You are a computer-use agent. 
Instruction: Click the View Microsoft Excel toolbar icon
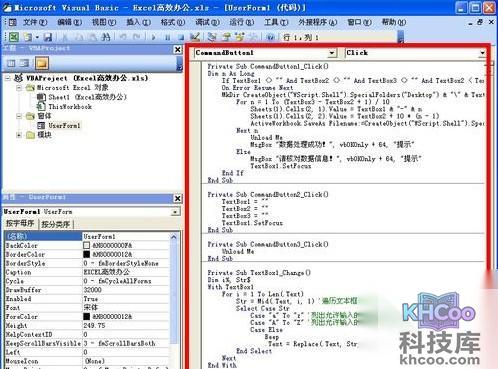click(x=14, y=37)
